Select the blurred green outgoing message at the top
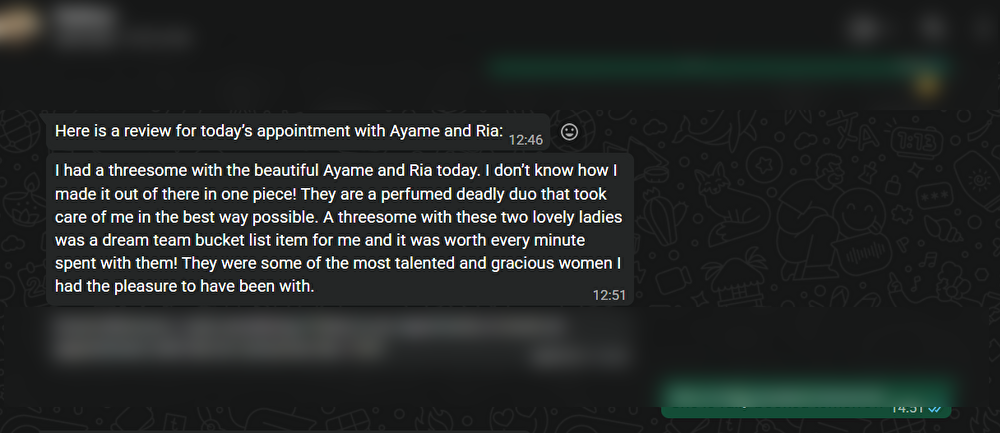1000x433 pixels. pyautogui.click(x=715, y=68)
